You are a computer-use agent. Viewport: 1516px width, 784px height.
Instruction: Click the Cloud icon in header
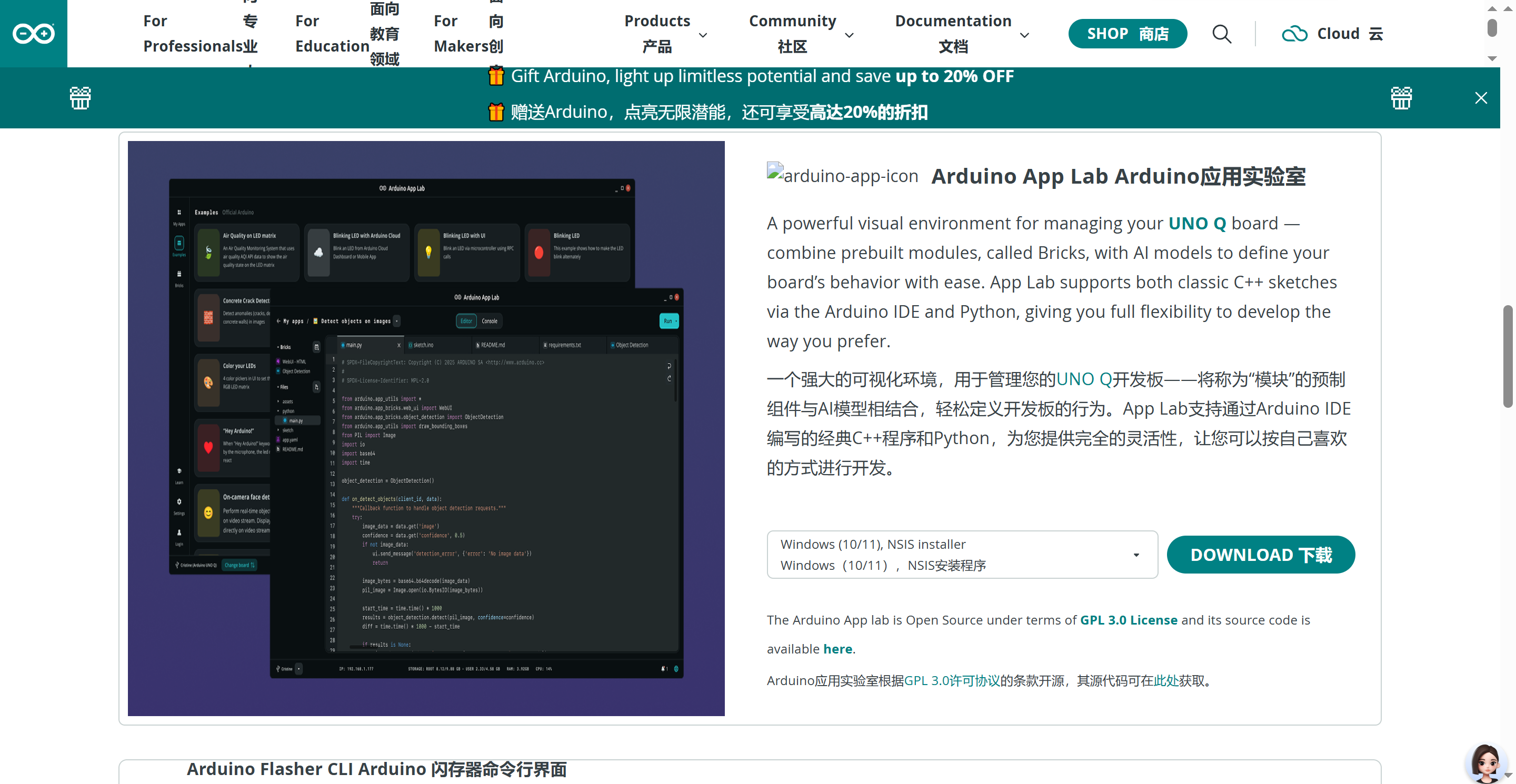pos(1294,34)
